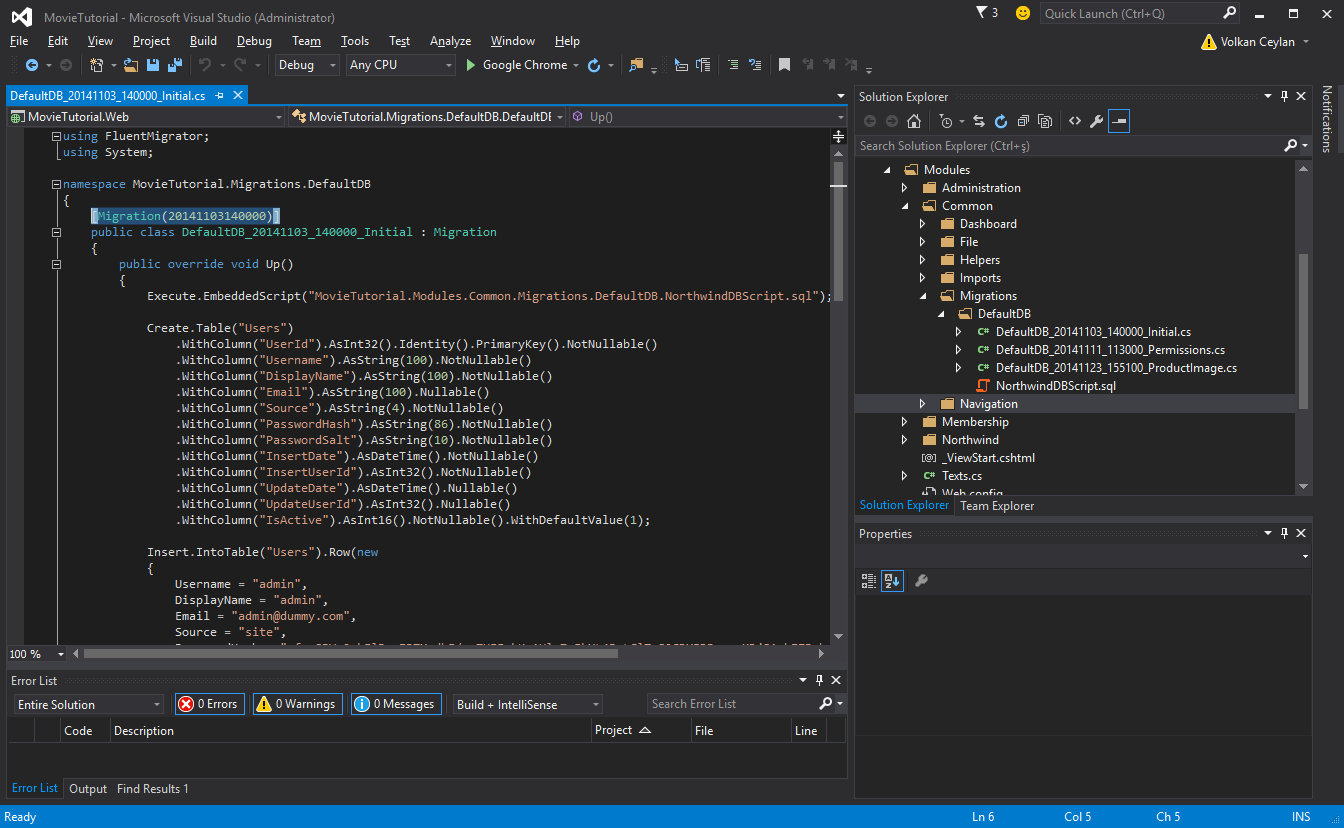Open the Build menu
The image size is (1344, 828).
(x=203, y=41)
